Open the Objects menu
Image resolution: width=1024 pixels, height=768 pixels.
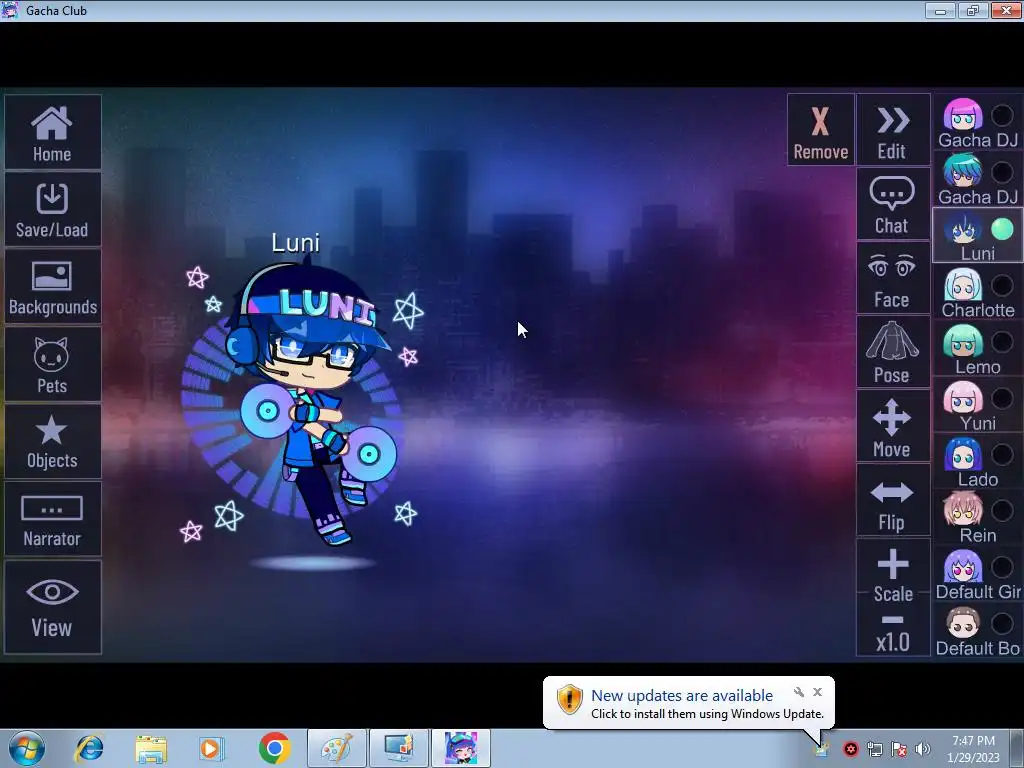click(x=52, y=441)
